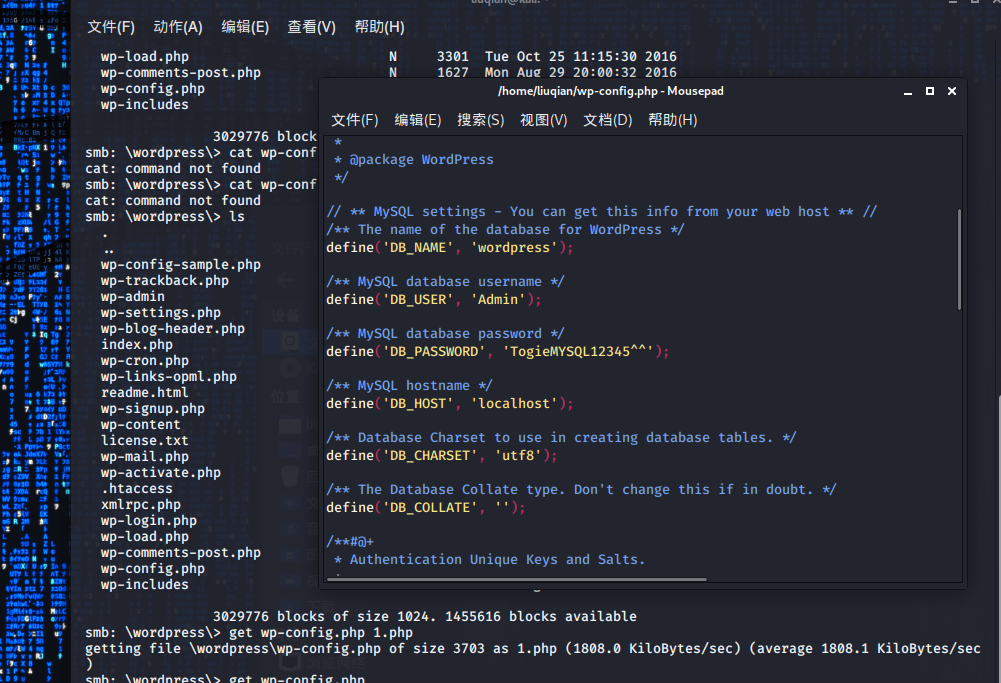The width and height of the screenshot is (1001, 683).
Task: Open Mousepad 编辑(E) menu
Action: [418, 120]
